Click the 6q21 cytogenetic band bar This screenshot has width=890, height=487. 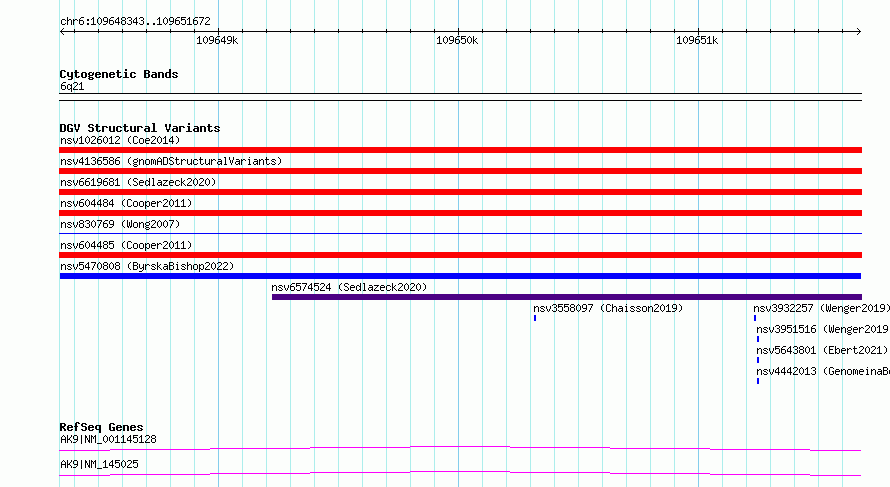(460, 97)
